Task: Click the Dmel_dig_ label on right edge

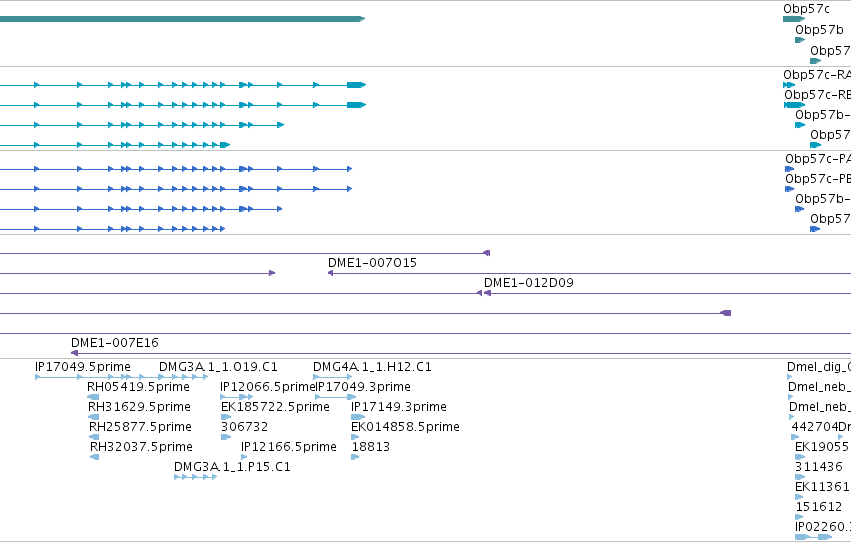Action: pyautogui.click(x=819, y=367)
